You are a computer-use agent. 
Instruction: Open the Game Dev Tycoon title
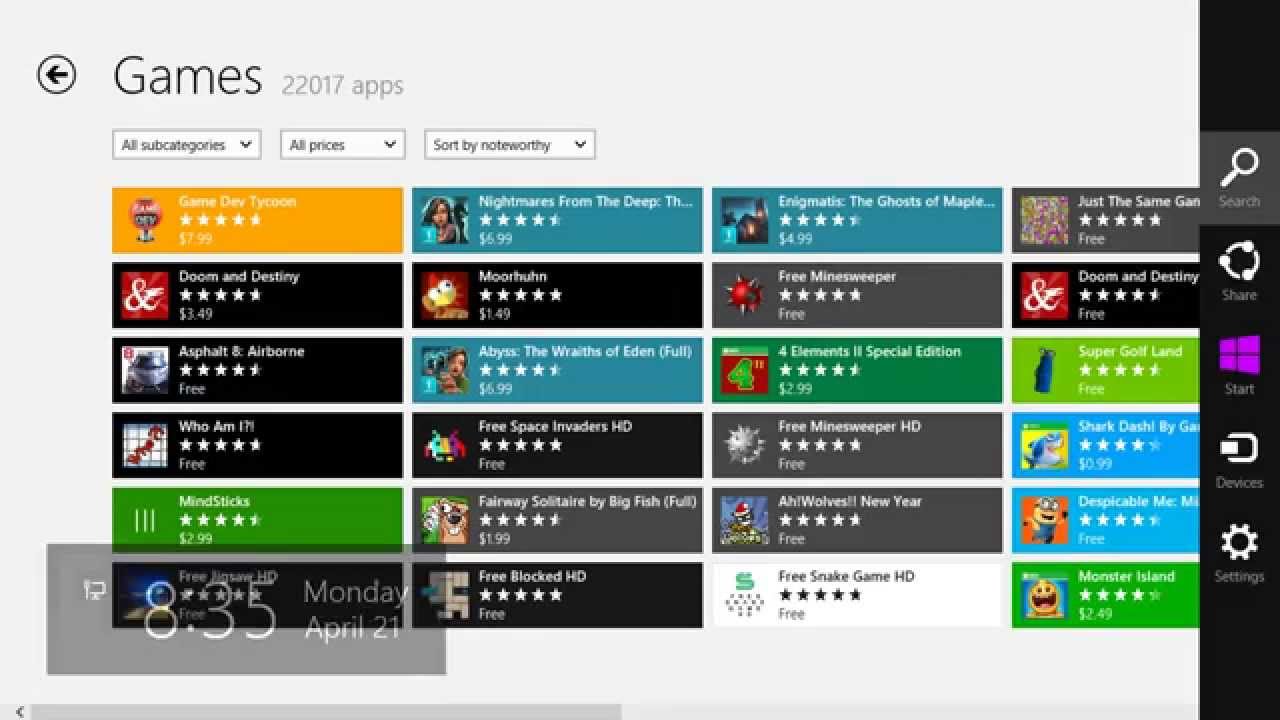237,201
